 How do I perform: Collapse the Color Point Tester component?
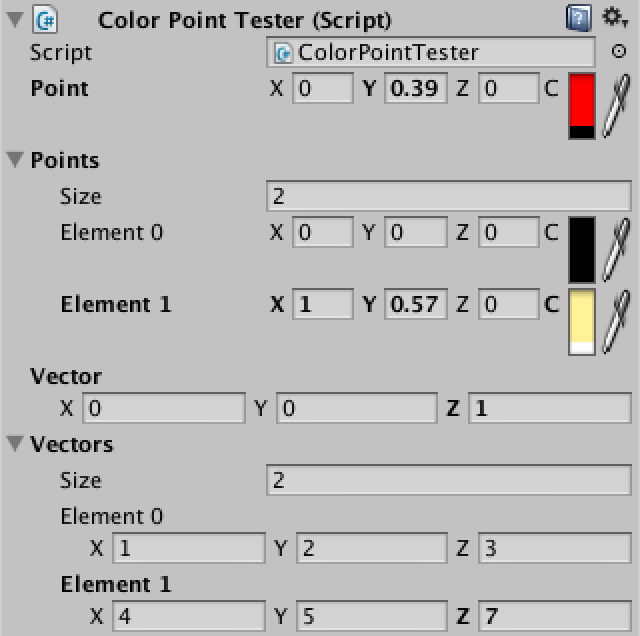tap(15, 19)
